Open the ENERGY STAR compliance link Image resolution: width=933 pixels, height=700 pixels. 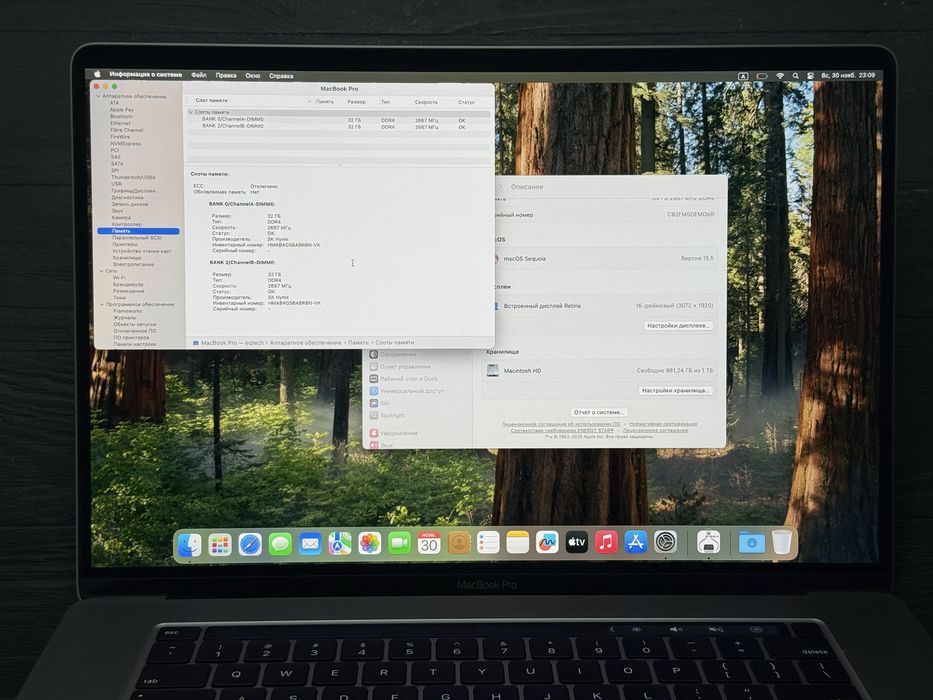[562, 430]
